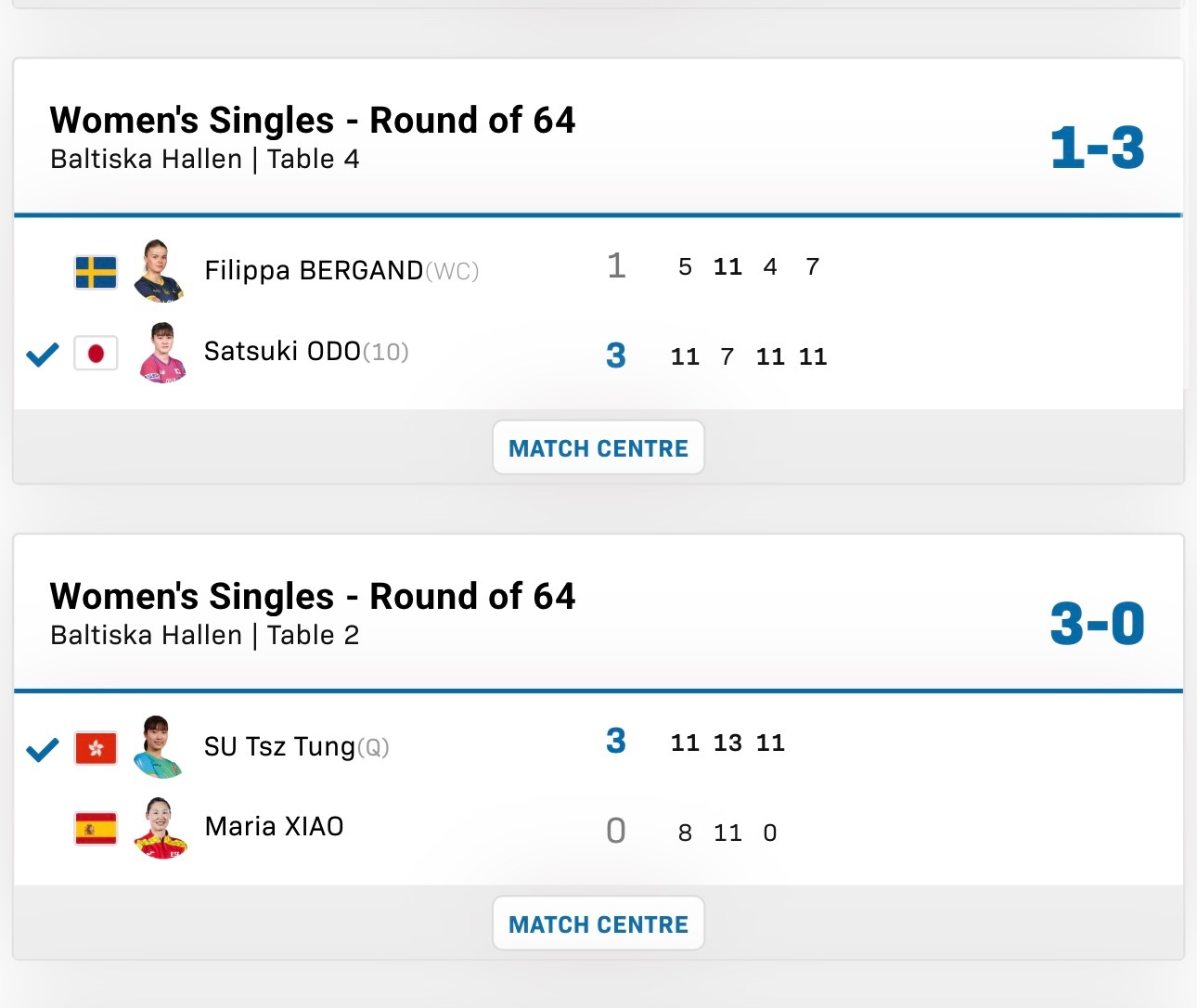
Task: Click the 1-3 match score
Action: pos(1098,148)
